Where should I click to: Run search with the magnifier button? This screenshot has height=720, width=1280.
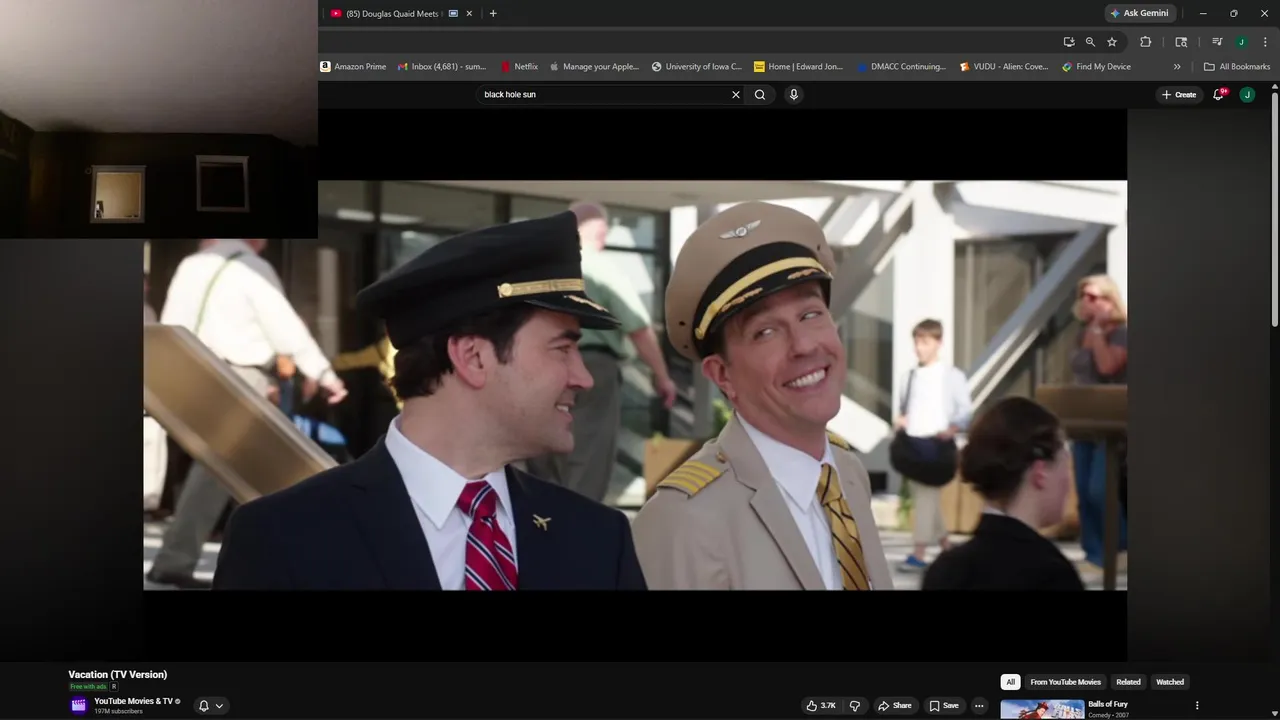click(760, 95)
